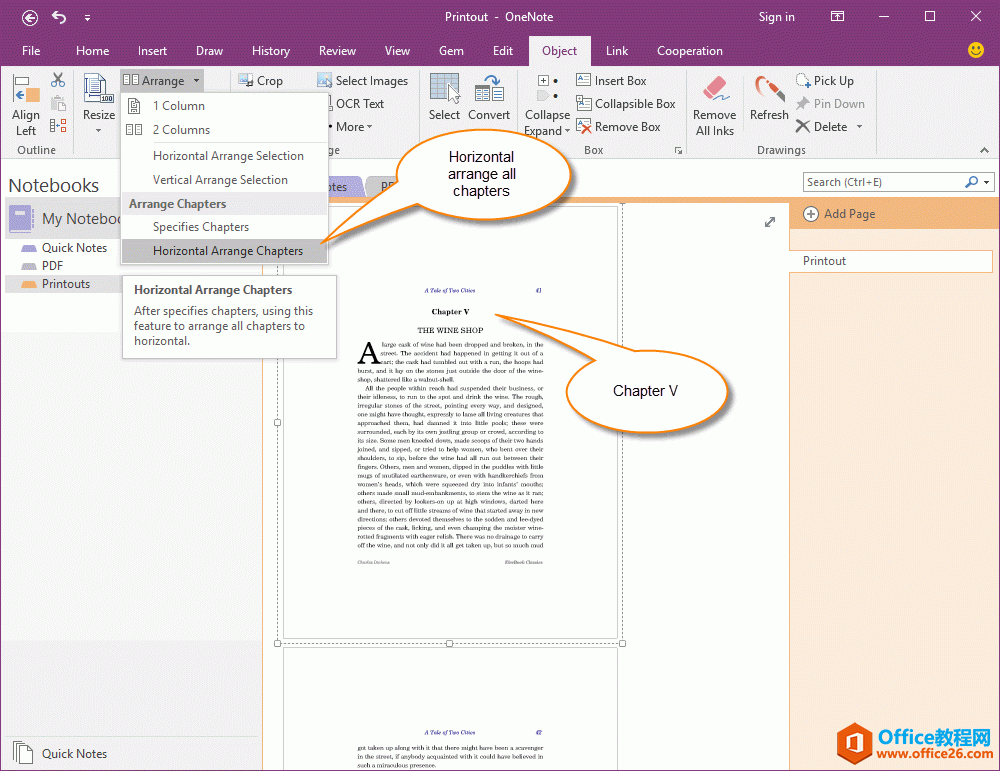Click Sign in link
This screenshot has height=771, width=1000.
click(776, 17)
